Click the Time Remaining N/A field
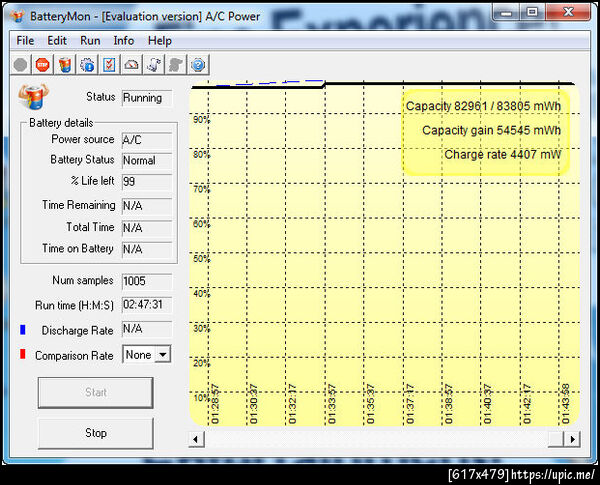Image resolution: width=600 pixels, height=485 pixels. click(x=147, y=206)
